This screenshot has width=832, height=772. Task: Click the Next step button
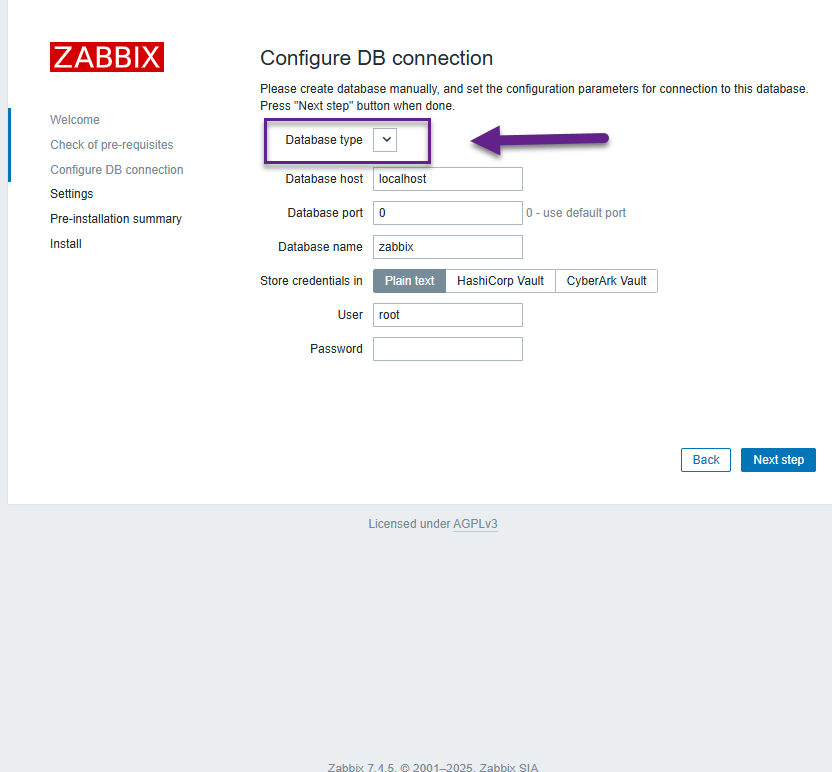pos(778,460)
